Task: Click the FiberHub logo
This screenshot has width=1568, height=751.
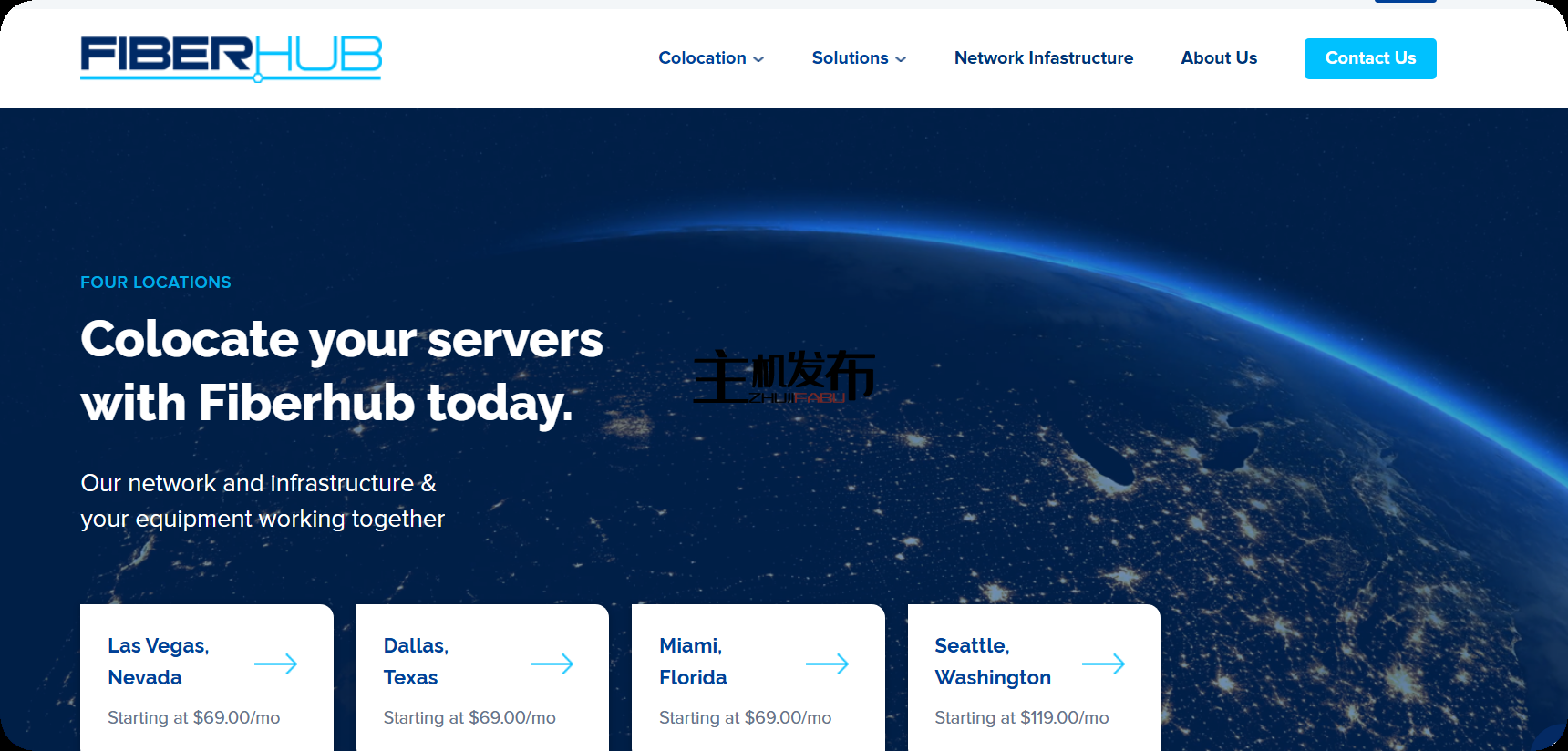Action: point(231,57)
